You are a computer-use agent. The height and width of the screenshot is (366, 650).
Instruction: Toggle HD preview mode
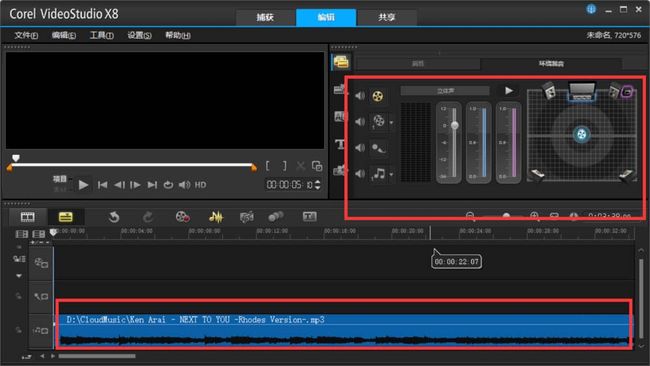click(x=200, y=185)
